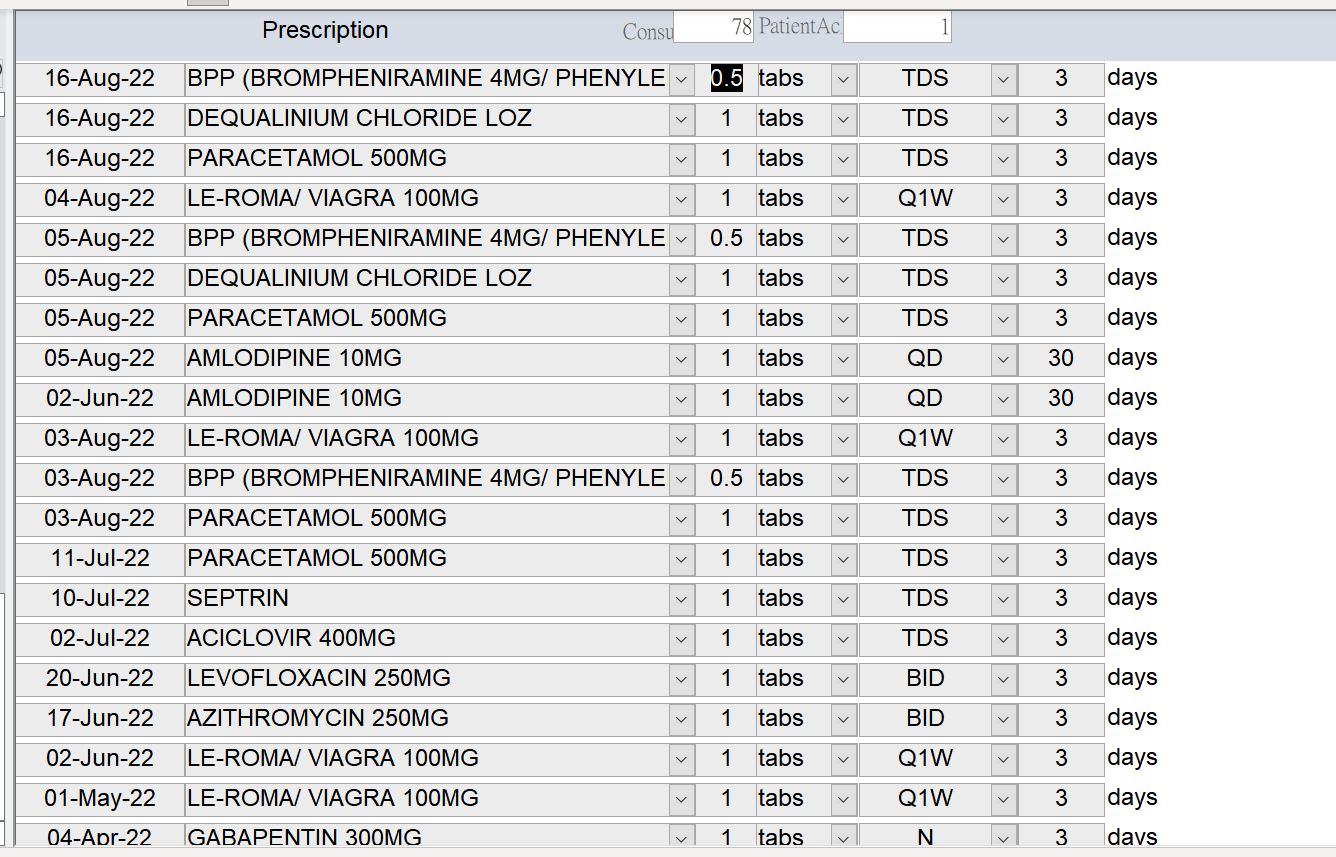Select the 16-Aug-22 date of DEQUALINIUM row
Image resolution: width=1336 pixels, height=857 pixels.
[100, 118]
